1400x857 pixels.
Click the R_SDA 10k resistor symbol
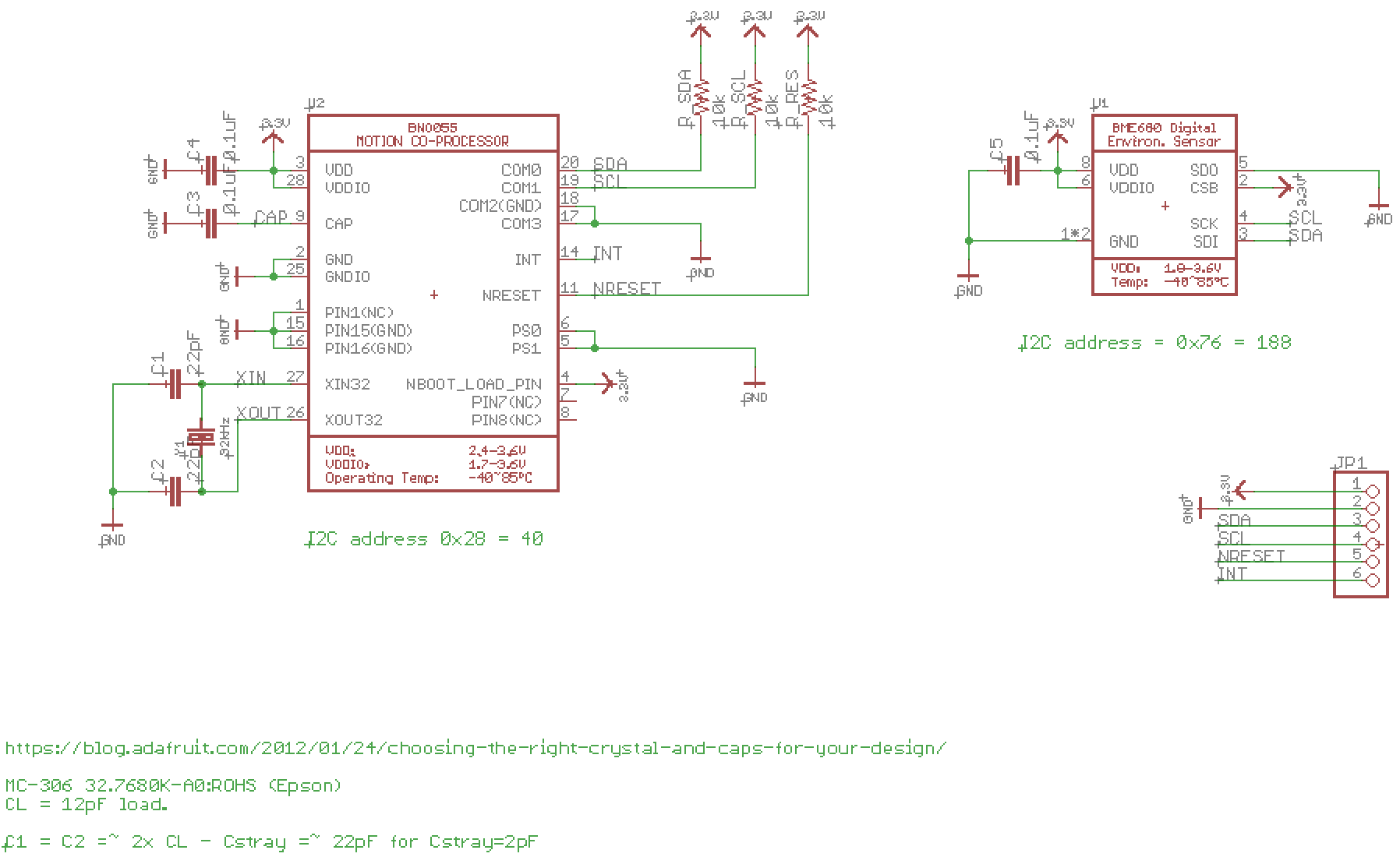pyautogui.click(x=701, y=97)
